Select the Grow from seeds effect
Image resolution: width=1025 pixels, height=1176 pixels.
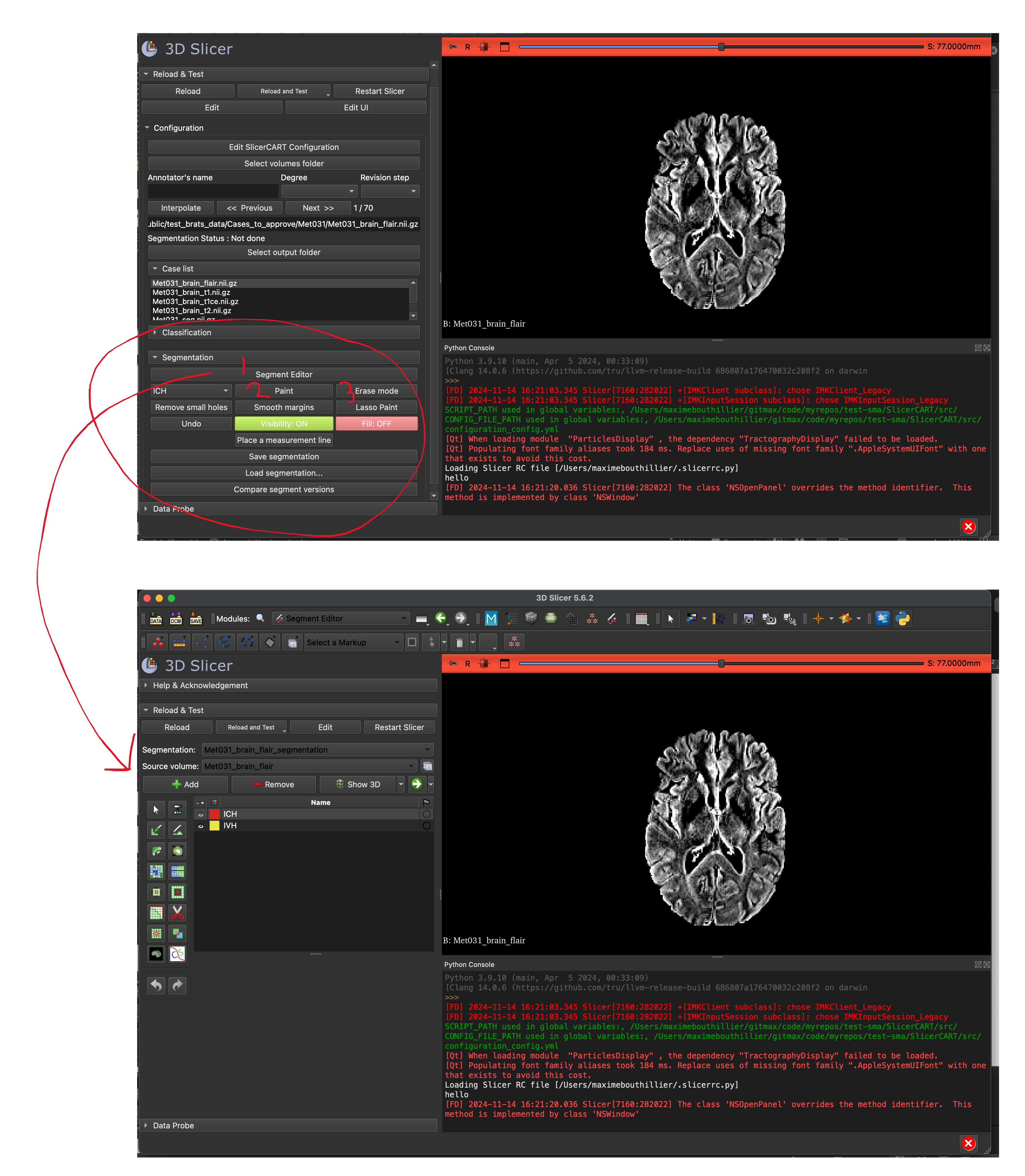(x=156, y=871)
